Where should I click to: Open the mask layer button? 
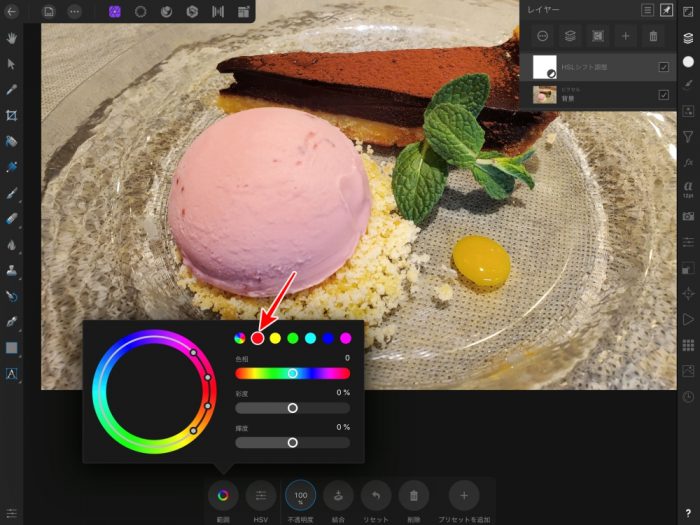pyautogui.click(x=598, y=36)
